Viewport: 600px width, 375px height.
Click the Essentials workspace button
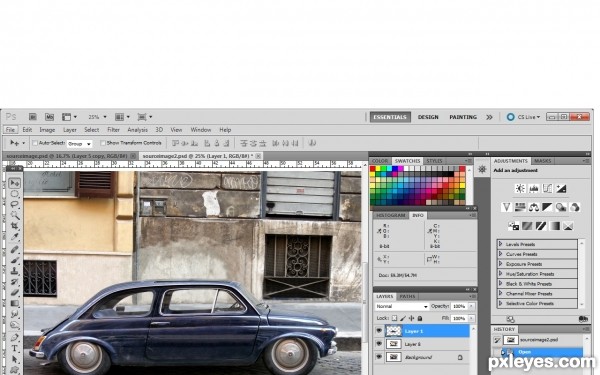click(390, 117)
